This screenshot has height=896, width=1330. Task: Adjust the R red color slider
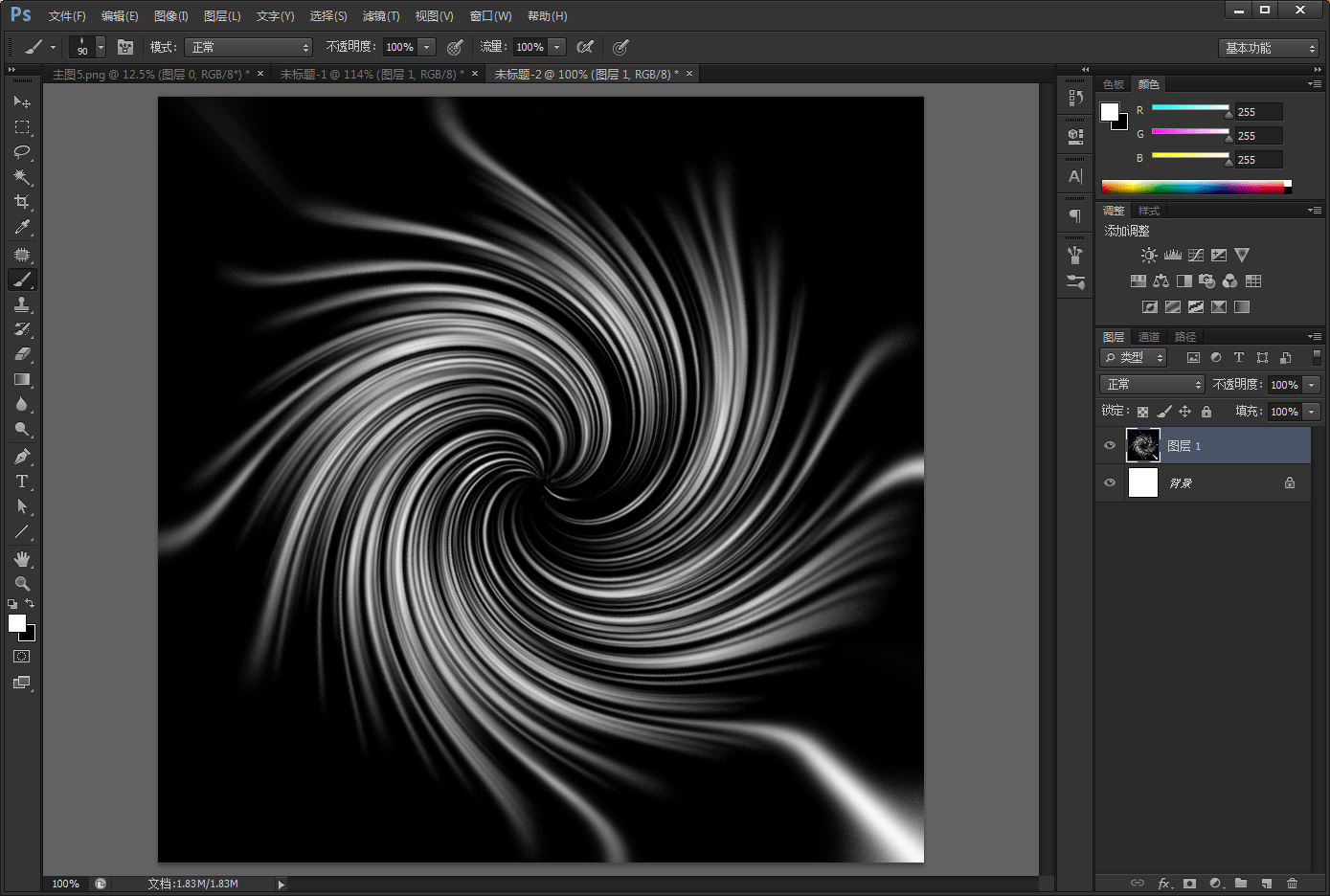(1190, 109)
